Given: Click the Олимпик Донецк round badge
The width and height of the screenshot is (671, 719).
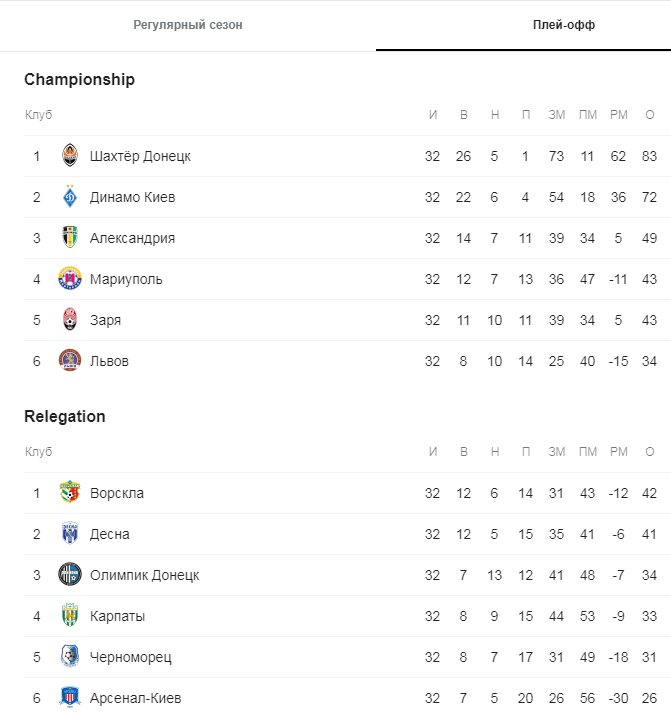Looking at the screenshot, I should (70, 574).
